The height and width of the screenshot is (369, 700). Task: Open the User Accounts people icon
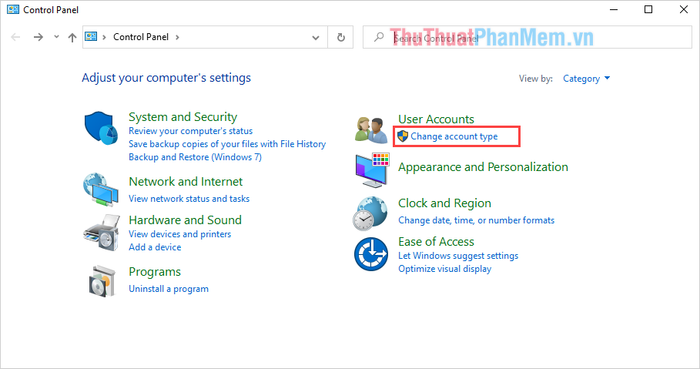(x=371, y=130)
